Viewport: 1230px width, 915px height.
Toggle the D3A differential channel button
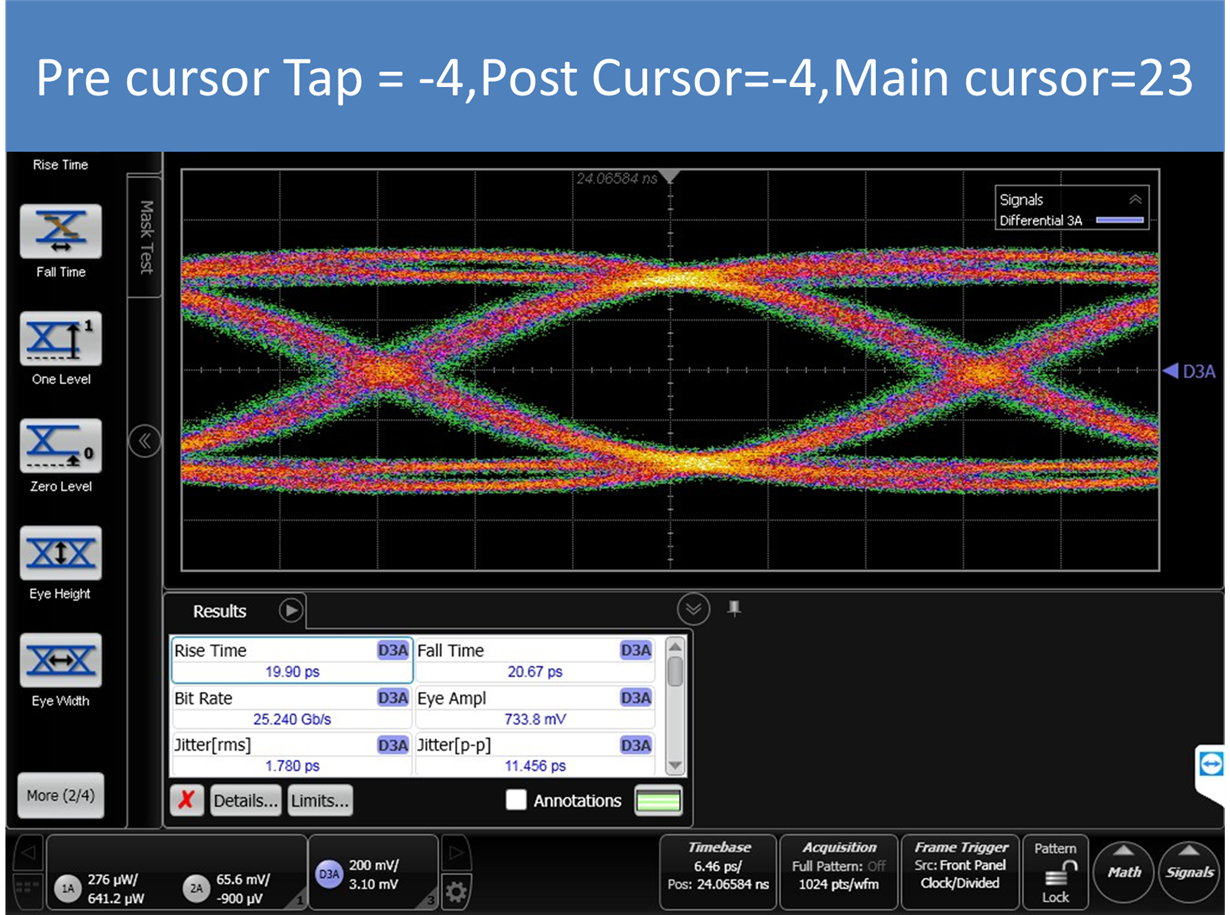[329, 873]
